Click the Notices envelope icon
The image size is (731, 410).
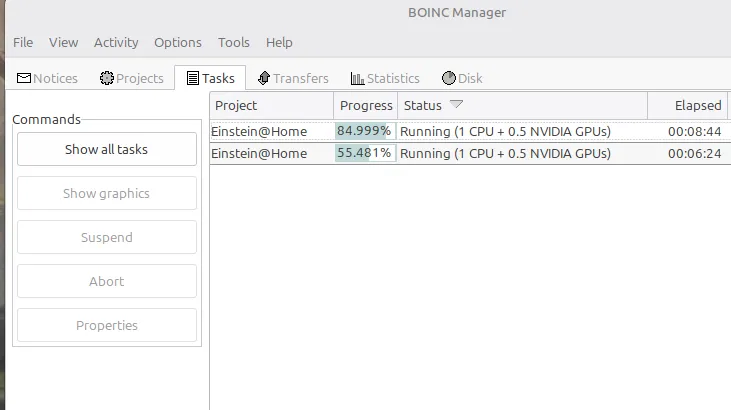(x=24, y=78)
